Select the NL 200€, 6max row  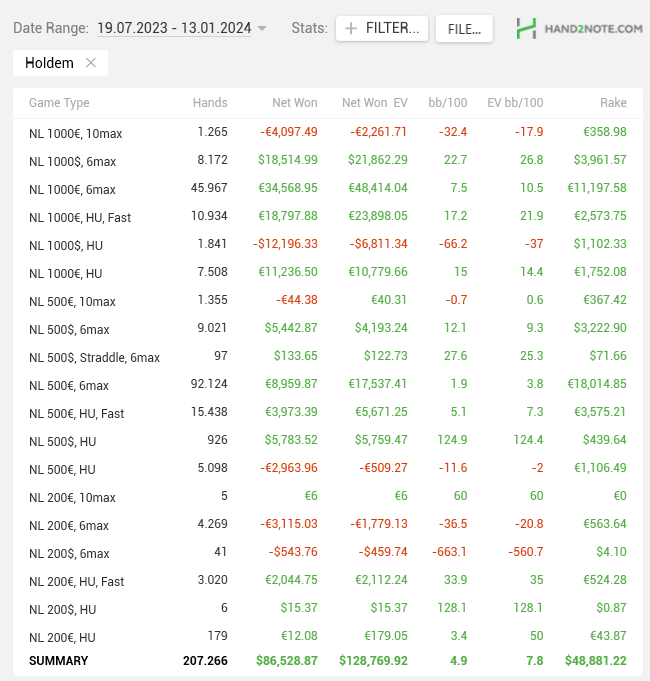(x=328, y=525)
